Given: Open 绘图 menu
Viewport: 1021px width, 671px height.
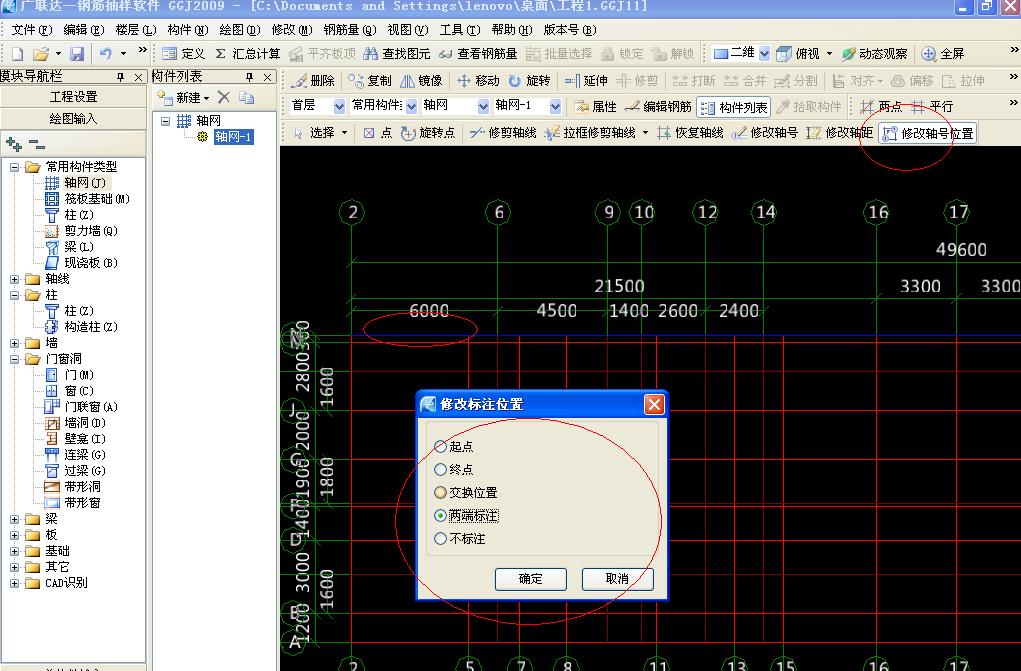Looking at the screenshot, I should [240, 30].
